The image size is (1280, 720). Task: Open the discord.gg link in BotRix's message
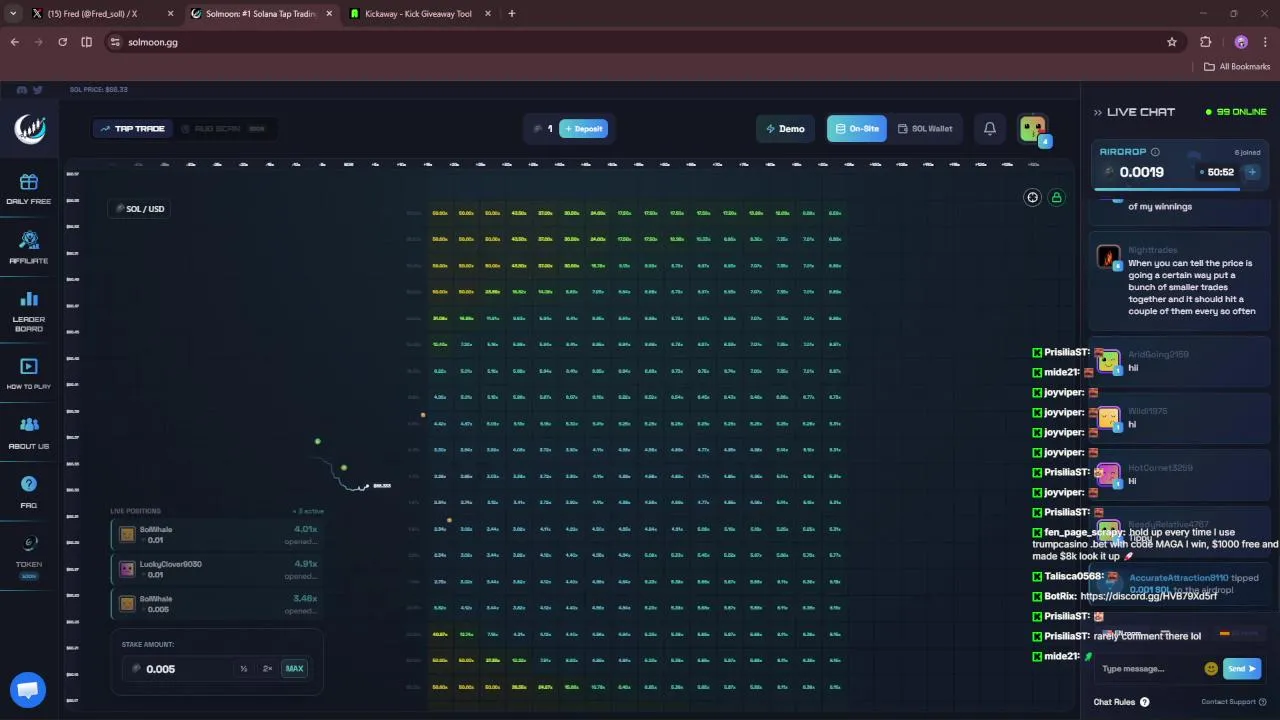click(x=1149, y=596)
